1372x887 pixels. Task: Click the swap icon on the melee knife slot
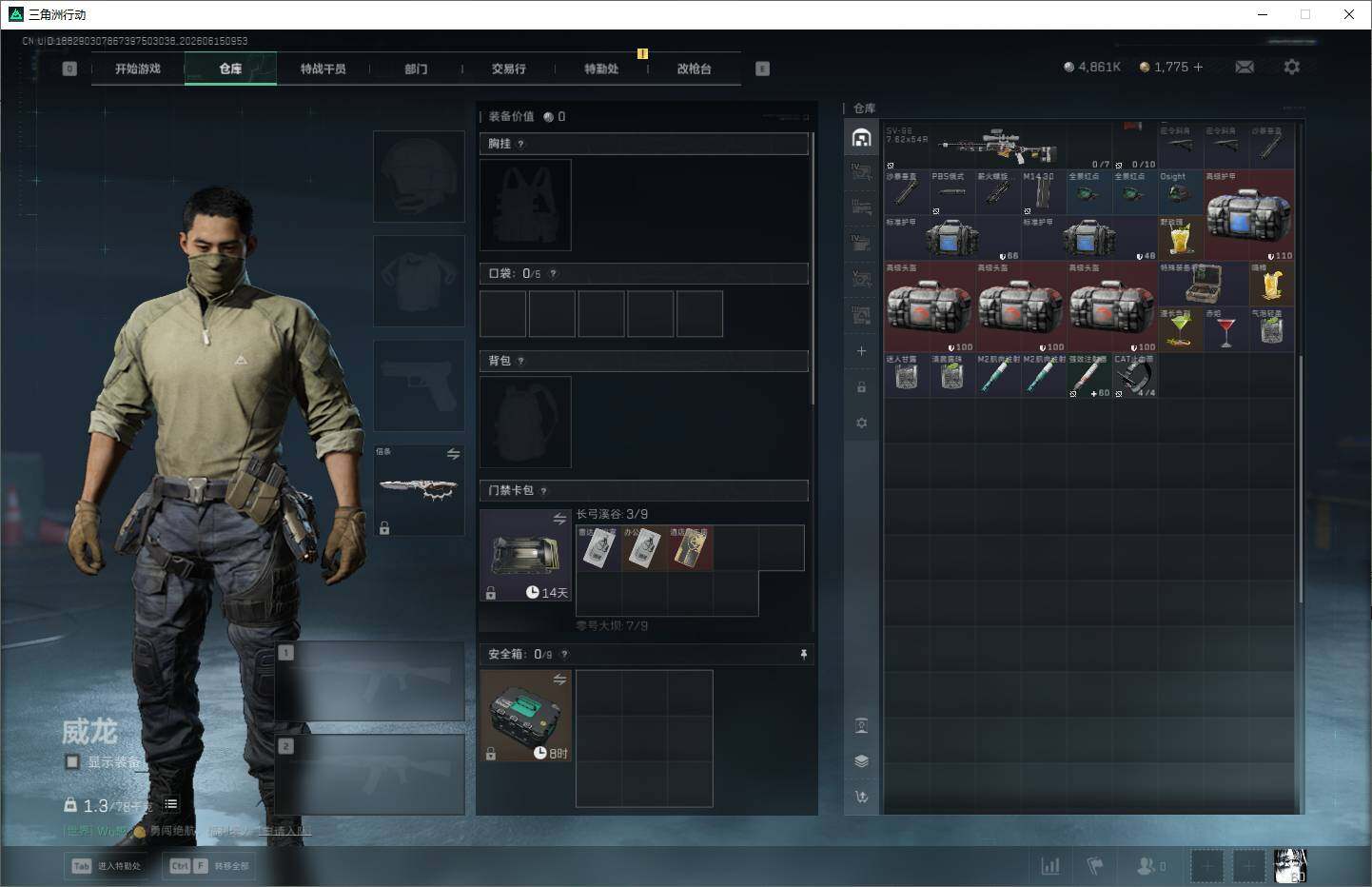tap(453, 454)
